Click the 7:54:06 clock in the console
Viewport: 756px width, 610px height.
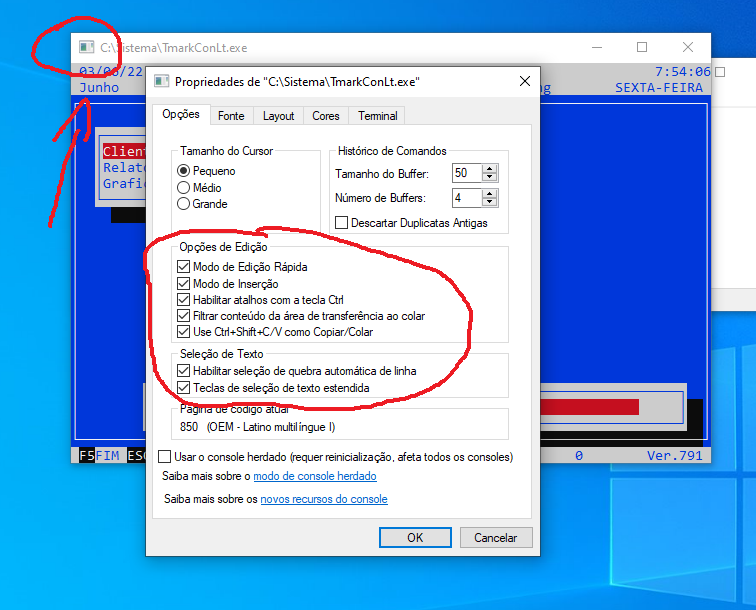click(683, 72)
